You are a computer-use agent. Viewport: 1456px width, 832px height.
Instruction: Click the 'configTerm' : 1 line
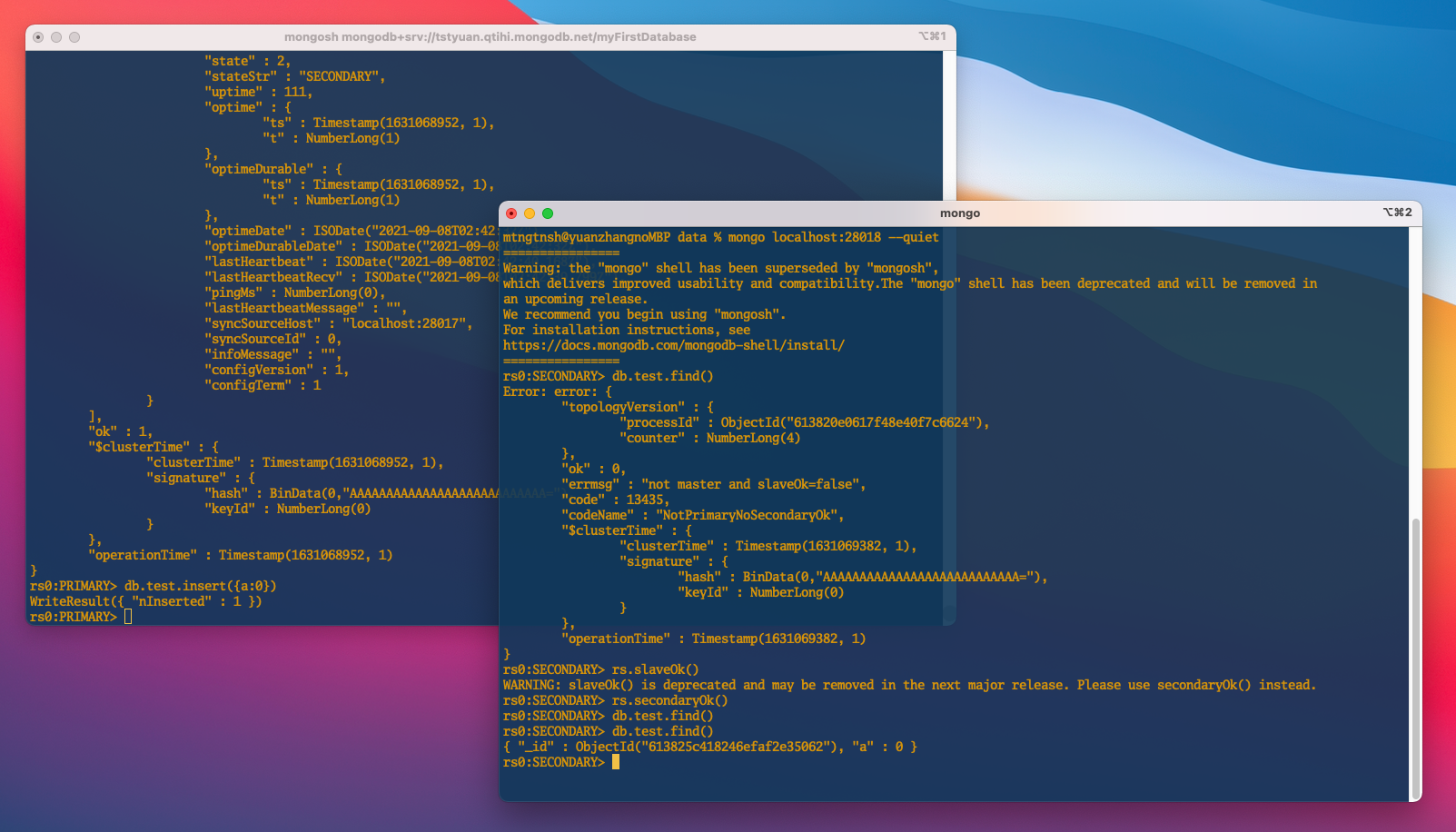(x=262, y=385)
